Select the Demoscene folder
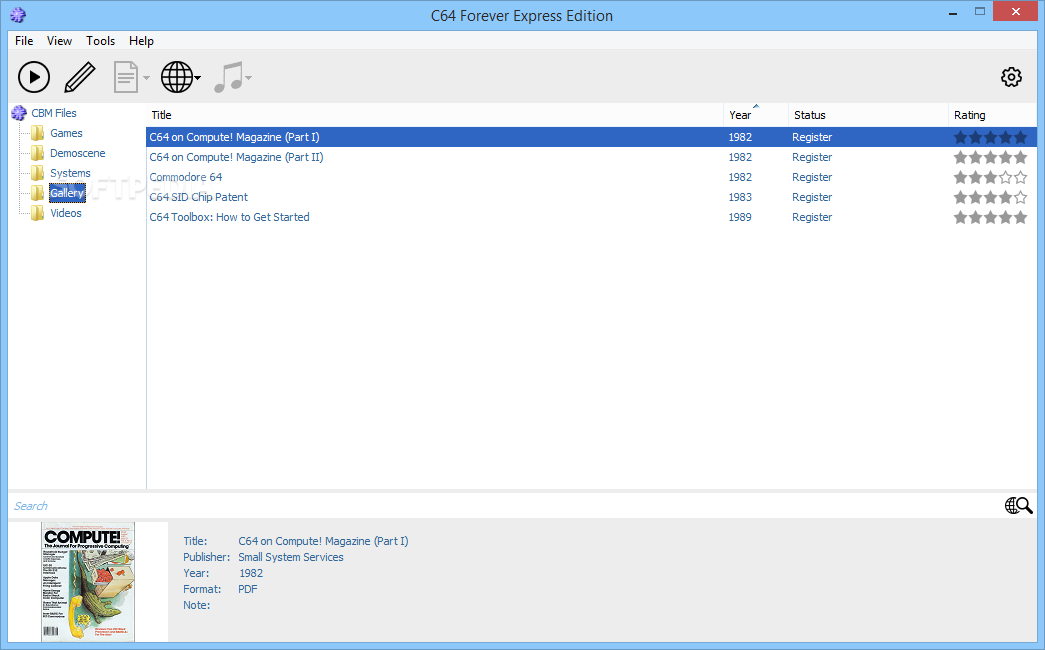 (x=78, y=153)
